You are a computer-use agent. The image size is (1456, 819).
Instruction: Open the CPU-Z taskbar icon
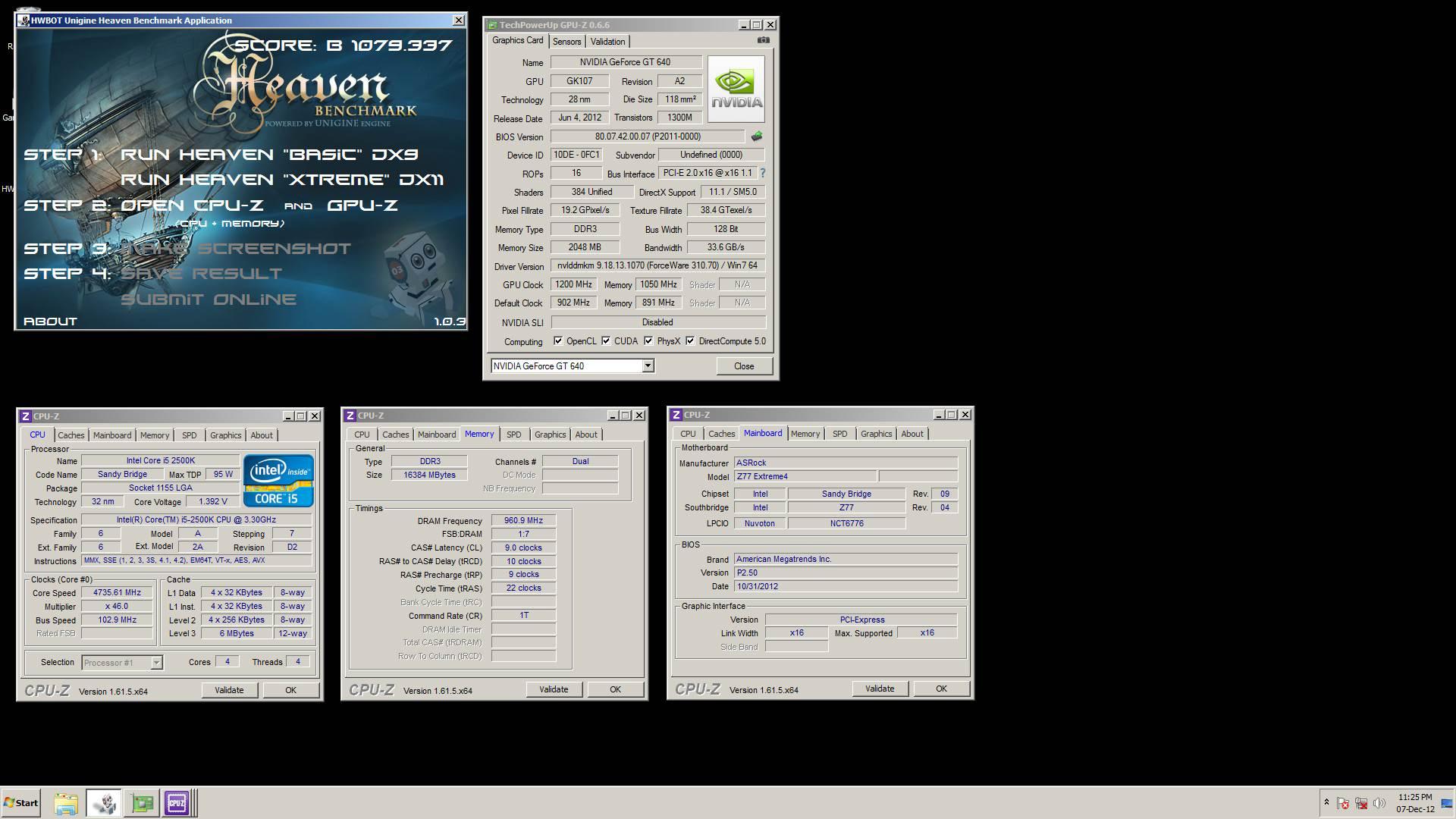point(177,803)
